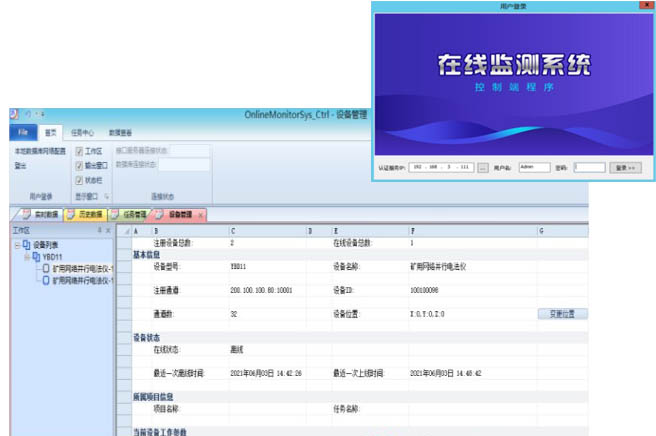Click the application icon in the title bar
Viewport: 656px width, 436px height.
[14, 115]
